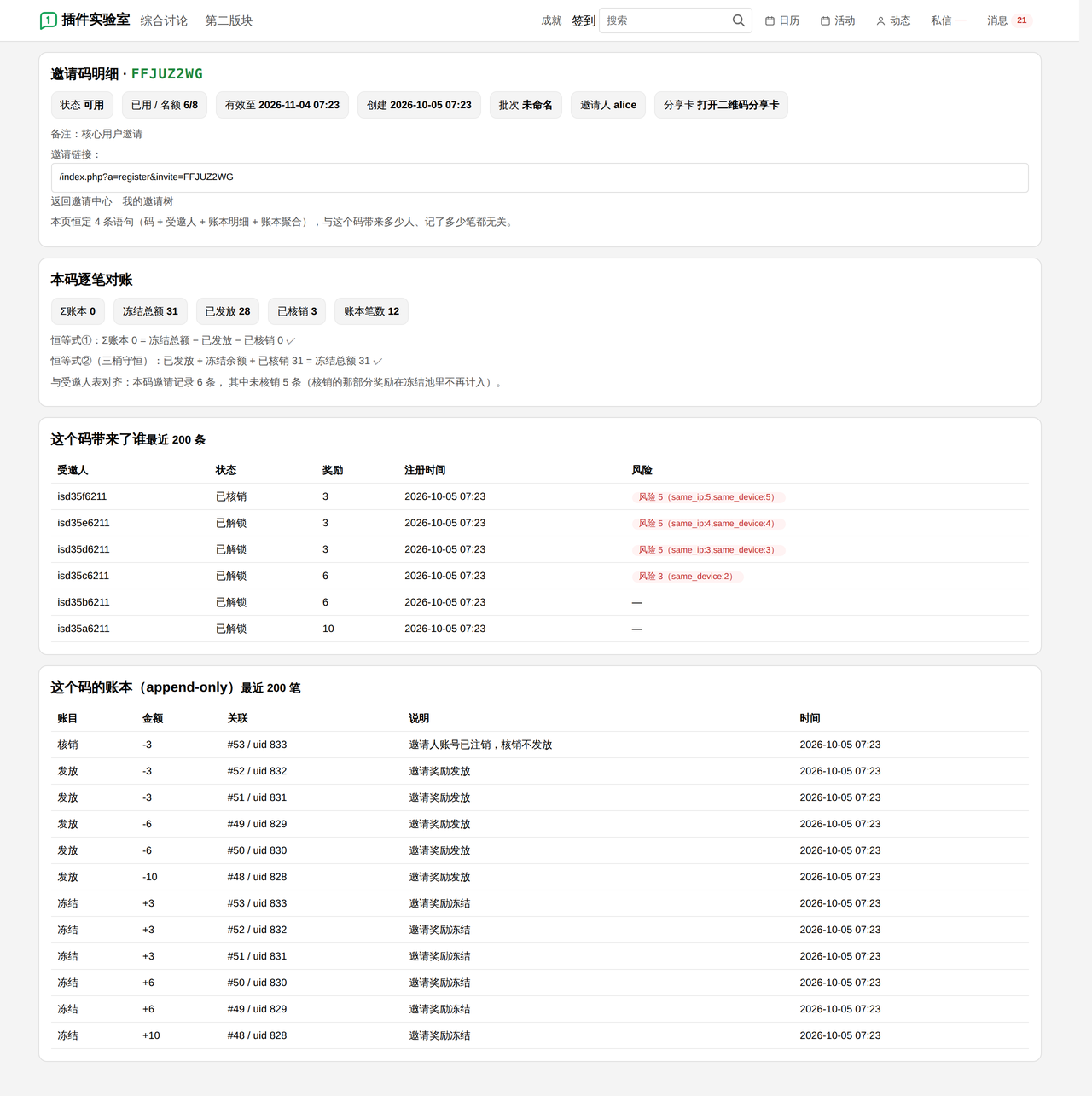This screenshot has width=1092, height=1096.
Task: Click the 已核销 3 chip
Action: click(297, 311)
